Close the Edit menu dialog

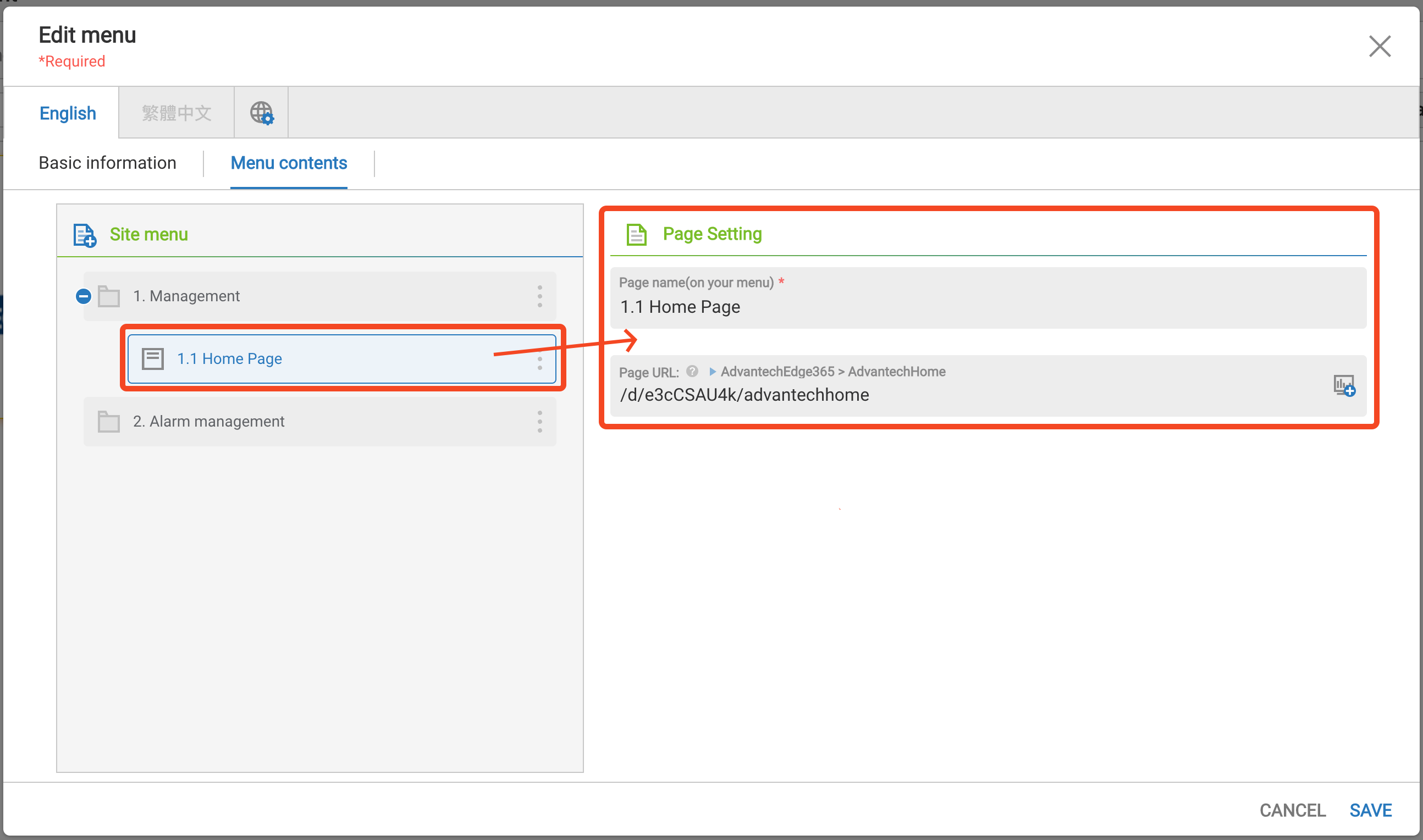[1380, 46]
